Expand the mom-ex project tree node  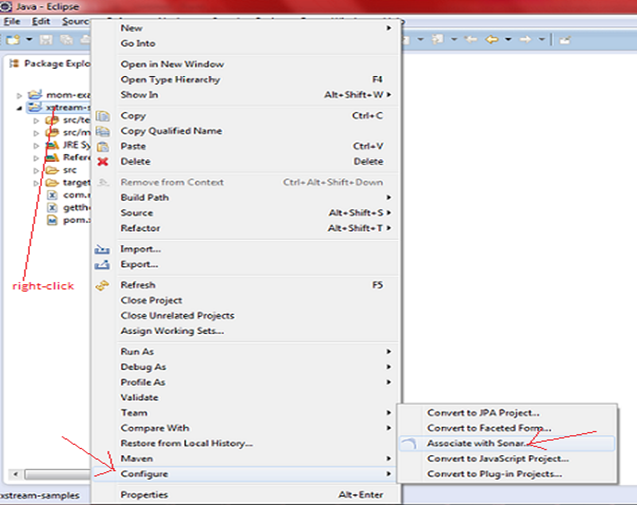point(19,95)
